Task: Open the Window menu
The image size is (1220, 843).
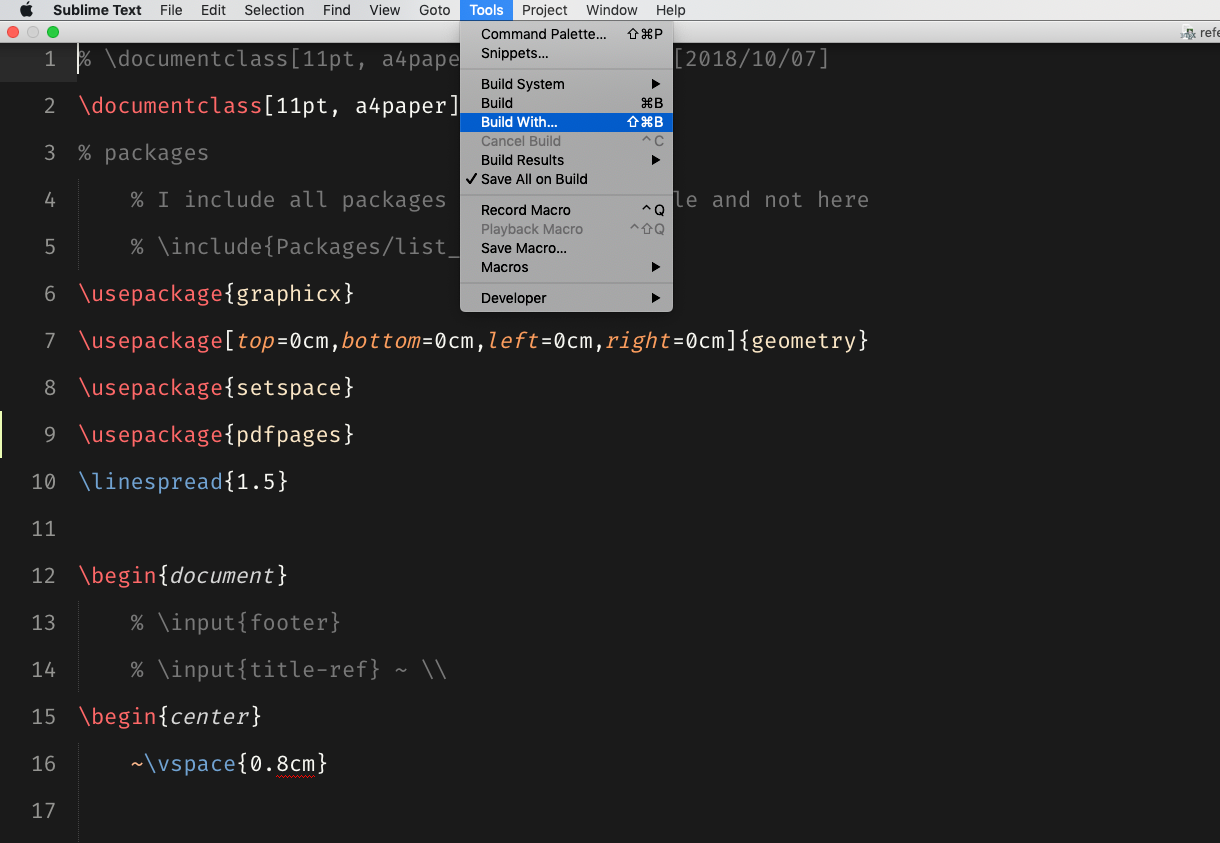Action: (x=612, y=10)
